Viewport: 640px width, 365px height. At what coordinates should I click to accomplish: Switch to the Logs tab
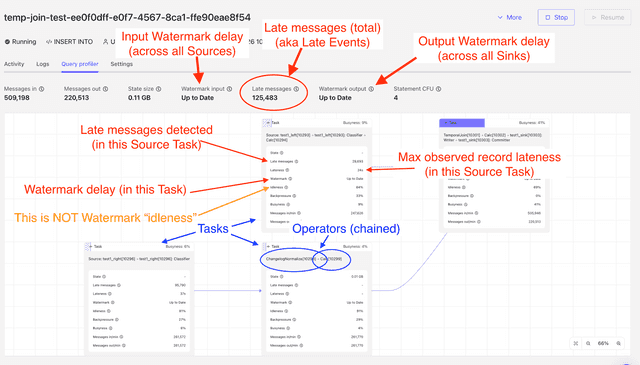(x=42, y=64)
